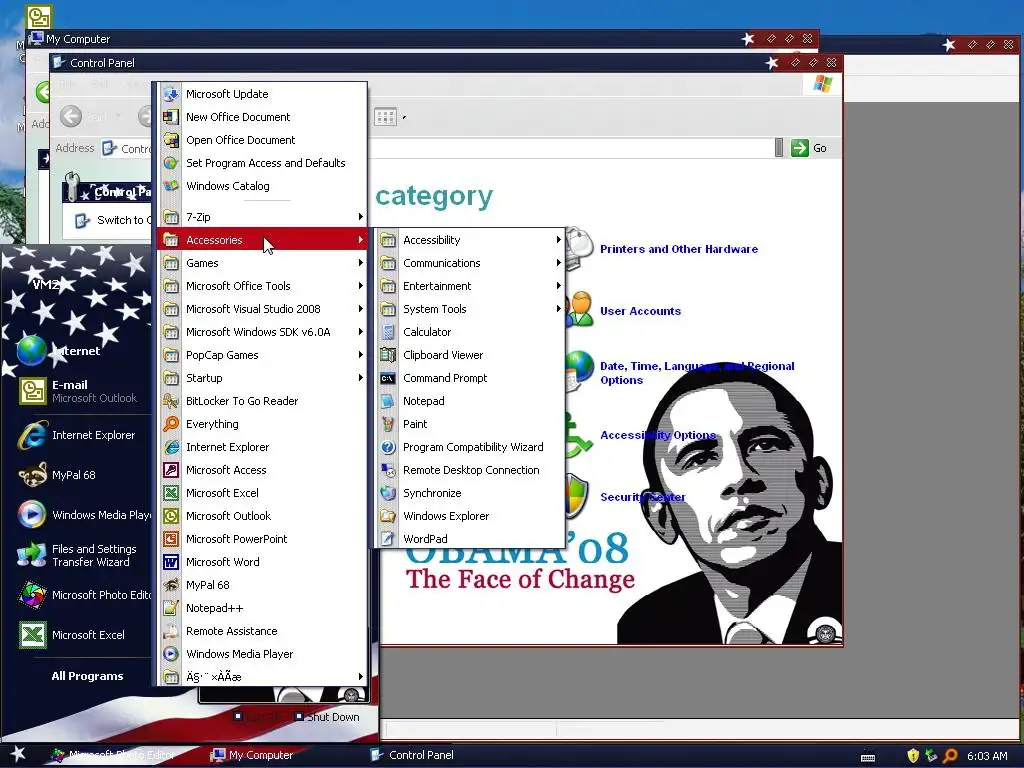
Task: Click the BitLocker To Go Reader icon
Action: 171,401
